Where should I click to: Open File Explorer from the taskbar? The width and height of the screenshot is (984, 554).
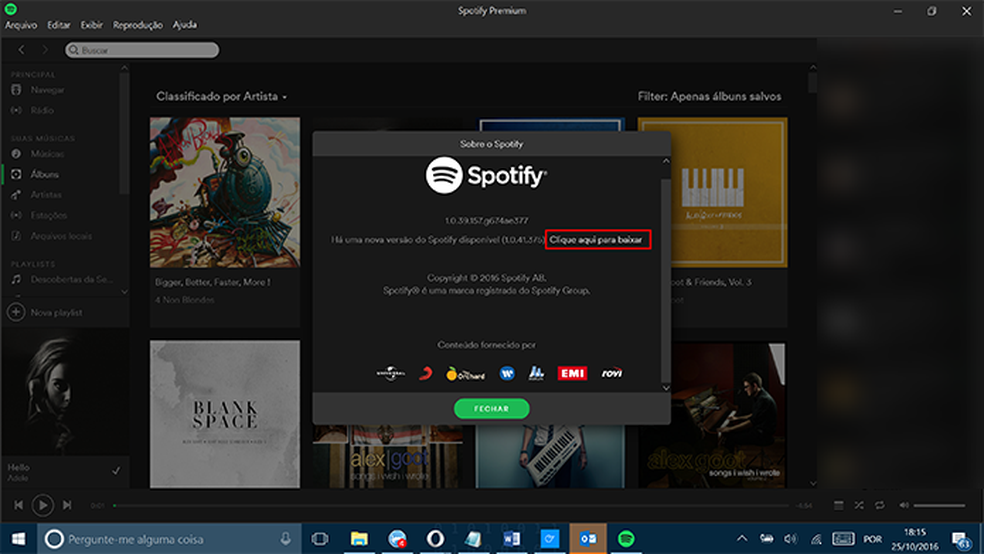(x=359, y=539)
